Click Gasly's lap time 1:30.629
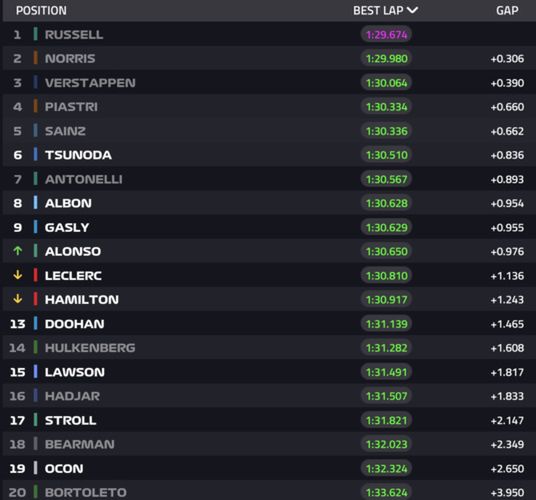The width and height of the screenshot is (536, 500). pos(386,227)
